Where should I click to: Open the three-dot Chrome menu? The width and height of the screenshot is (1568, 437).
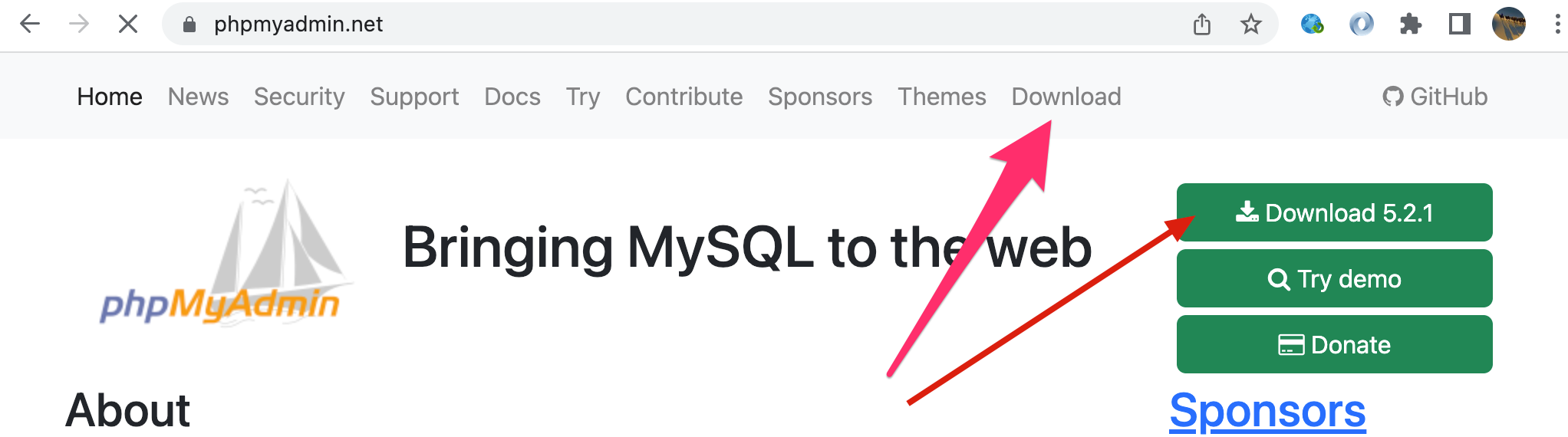click(1556, 25)
